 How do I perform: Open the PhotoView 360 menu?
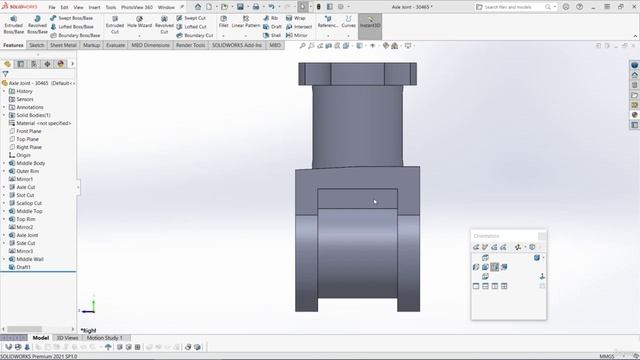[137, 7]
